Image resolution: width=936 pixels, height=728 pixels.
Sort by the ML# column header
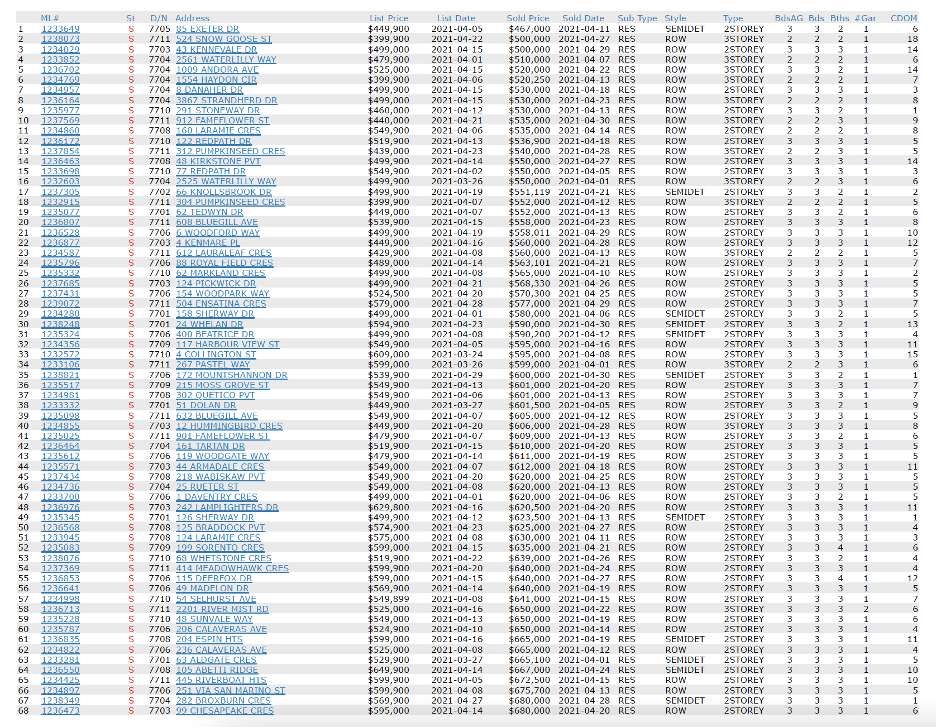pos(49,18)
